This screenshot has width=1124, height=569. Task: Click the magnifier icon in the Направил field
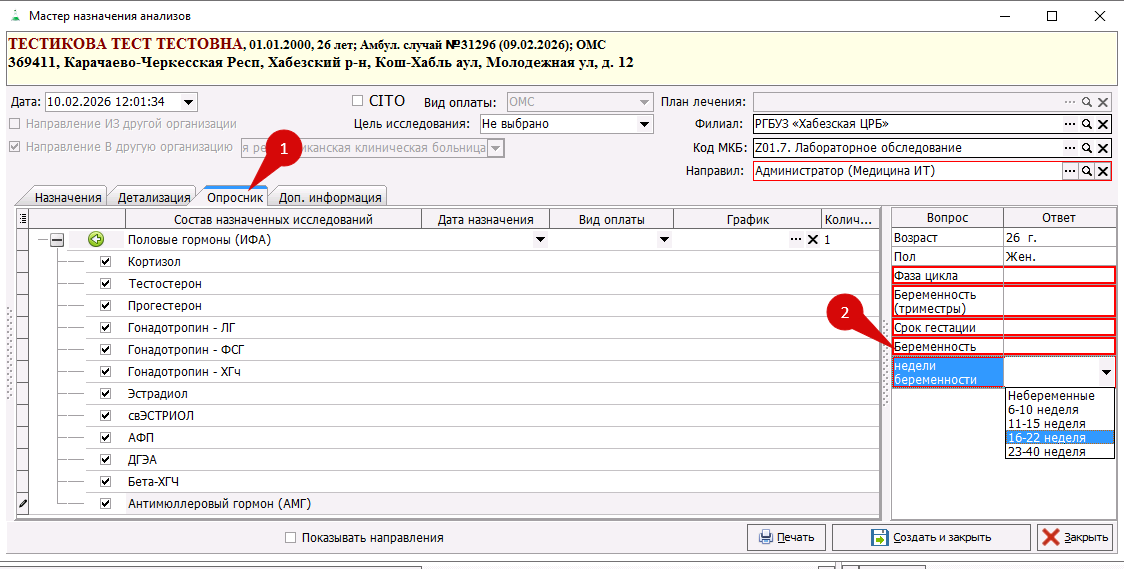(x=1086, y=171)
